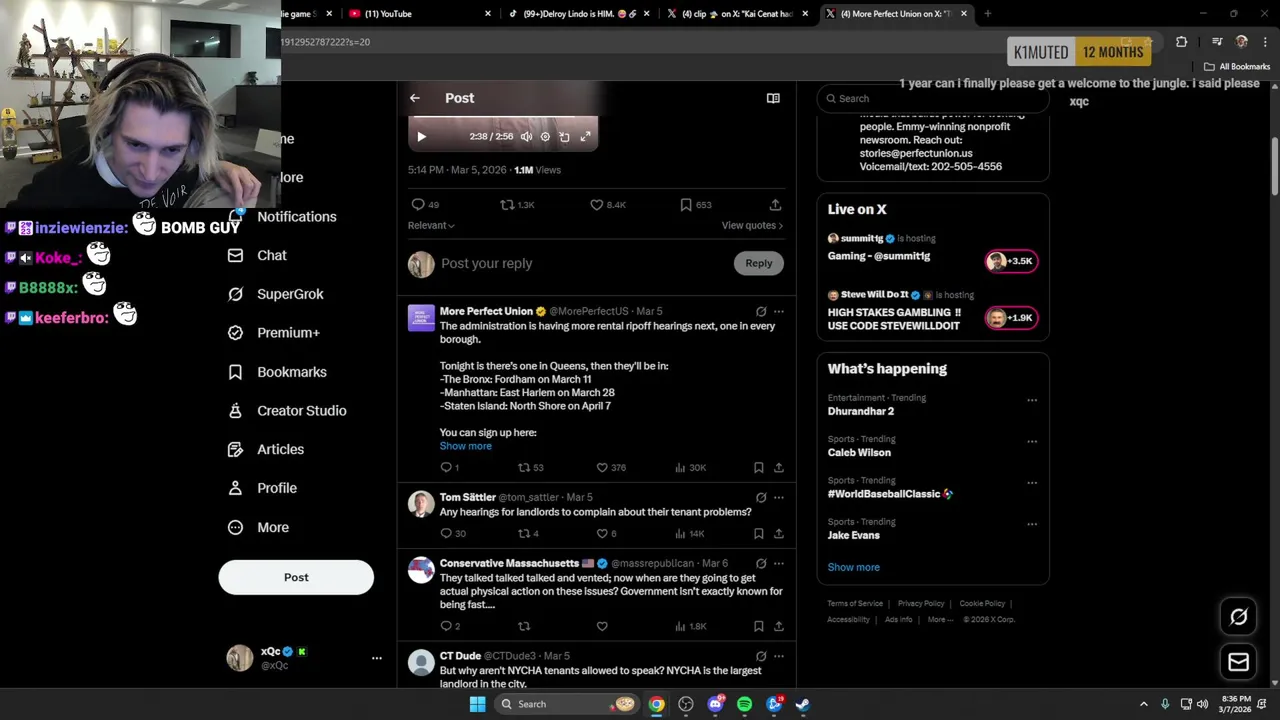Open options for #WorldBaseballClassic trend
The height and width of the screenshot is (720, 1280).
point(1032,483)
